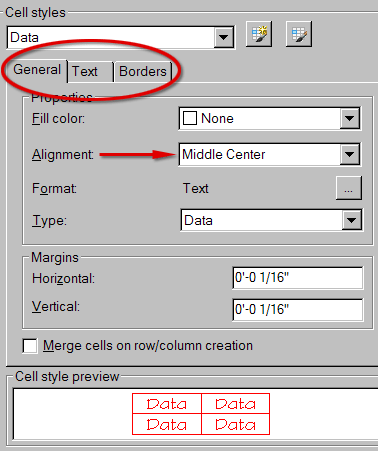Click the top-left Data cell in preview
Screen dimensions: 378x451
[x=167, y=404]
